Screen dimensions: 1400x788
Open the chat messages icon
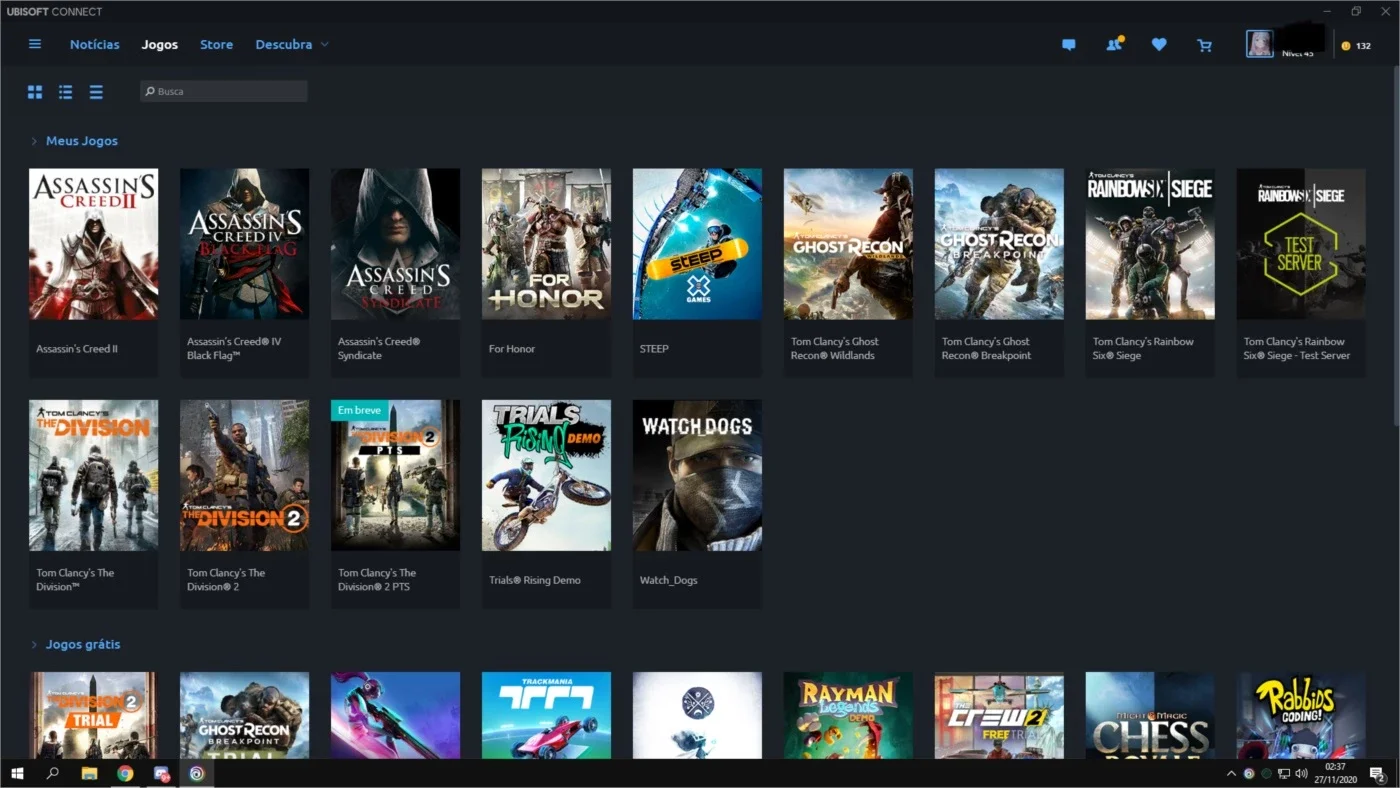point(1069,45)
